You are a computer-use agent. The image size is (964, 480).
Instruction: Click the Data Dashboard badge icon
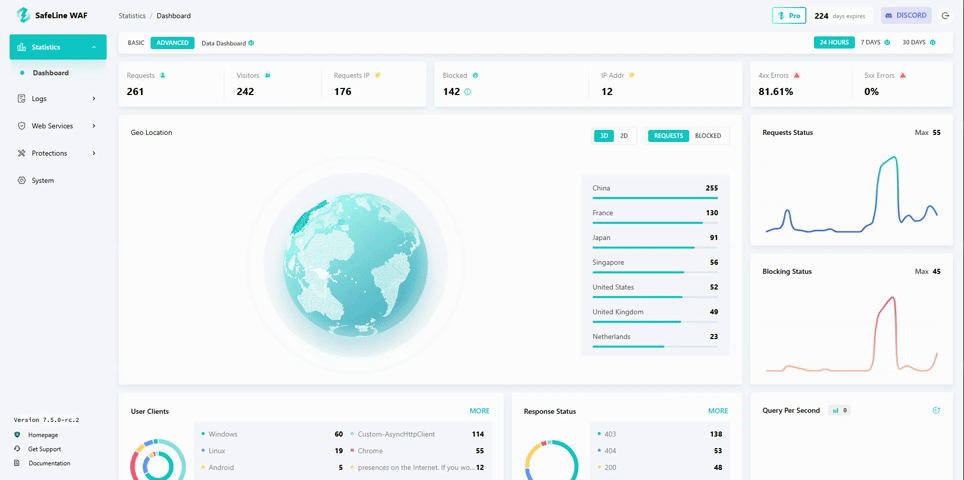click(x=251, y=43)
